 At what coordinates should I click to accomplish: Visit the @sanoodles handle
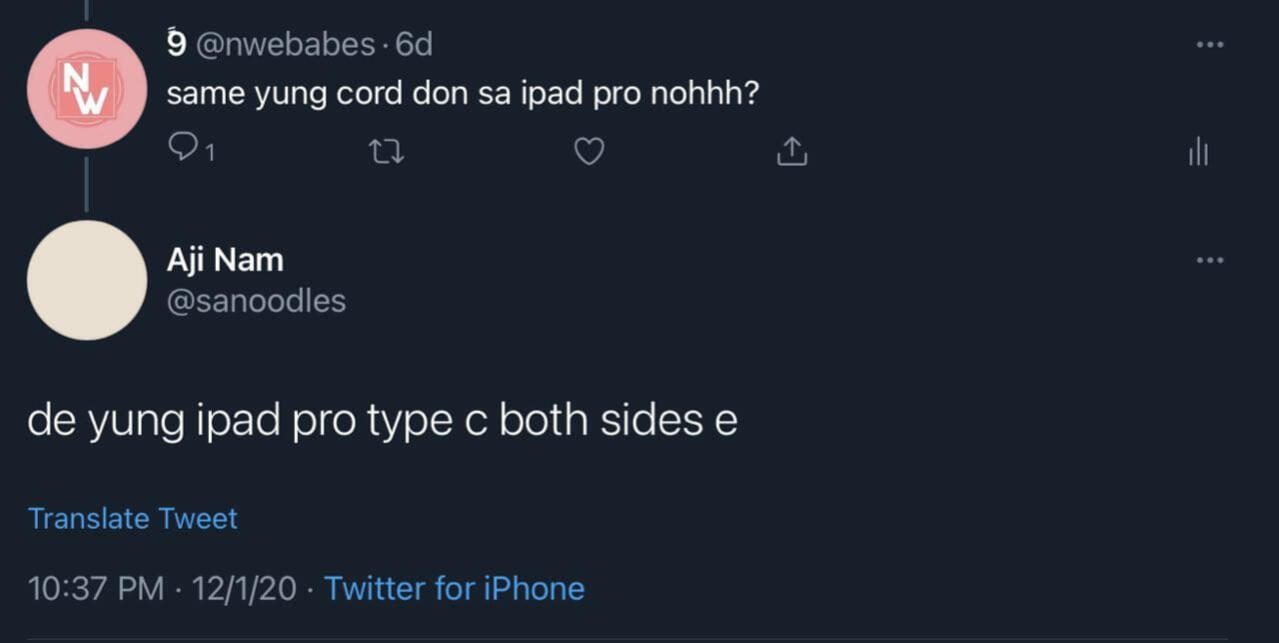[256, 301]
